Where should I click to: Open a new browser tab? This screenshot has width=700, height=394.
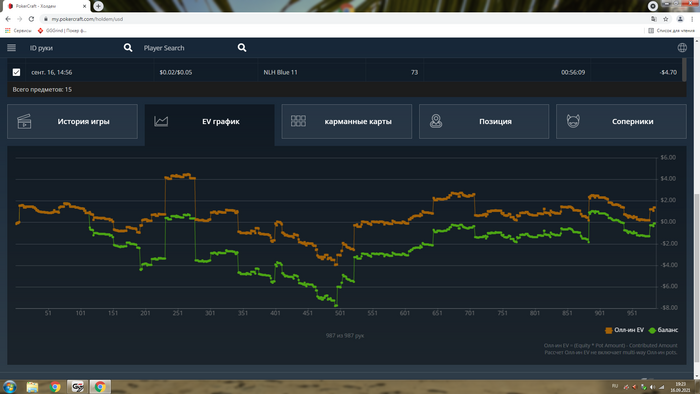coord(98,6)
